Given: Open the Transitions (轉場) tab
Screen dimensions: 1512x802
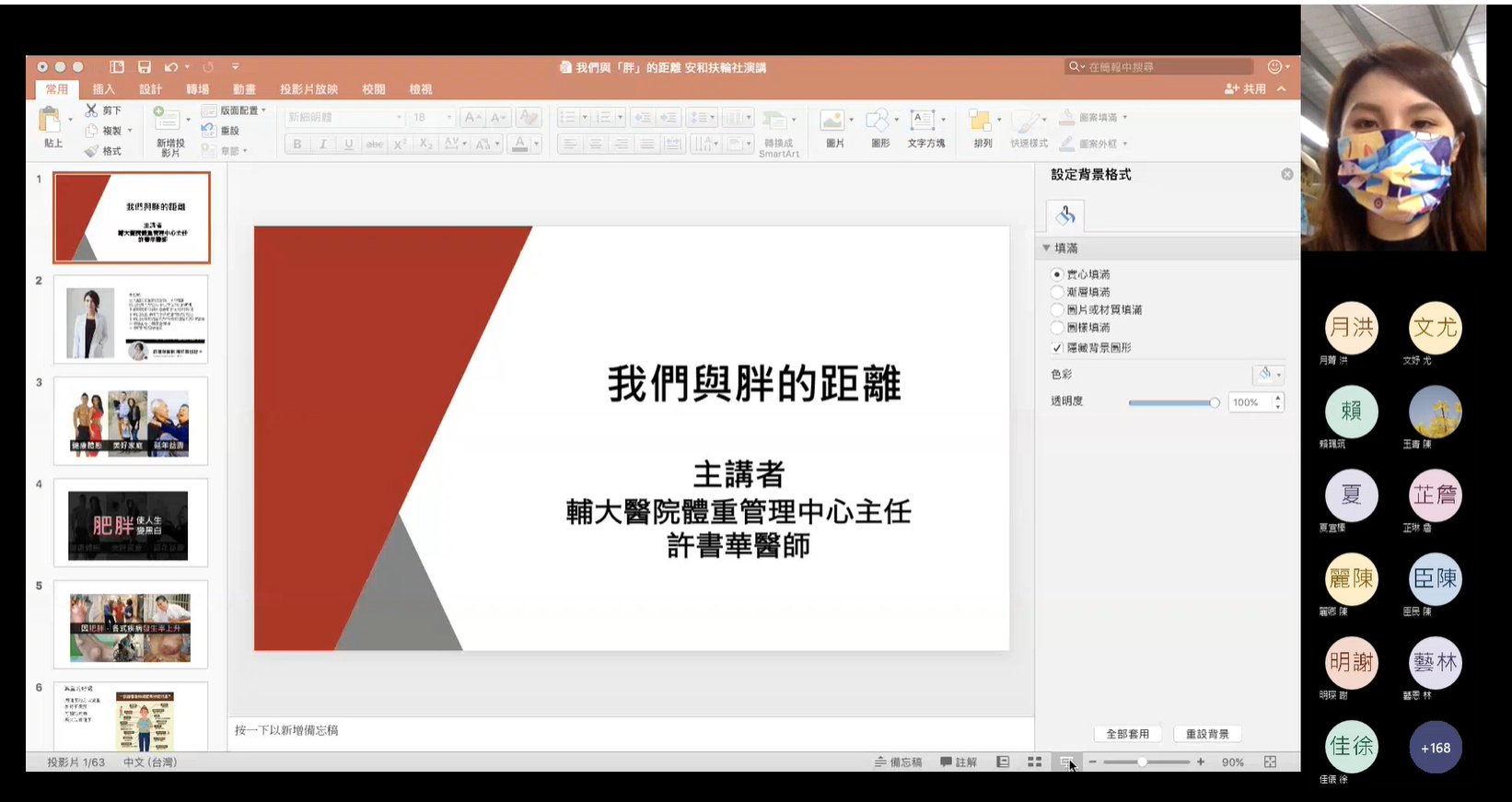Looking at the screenshot, I should (198, 89).
